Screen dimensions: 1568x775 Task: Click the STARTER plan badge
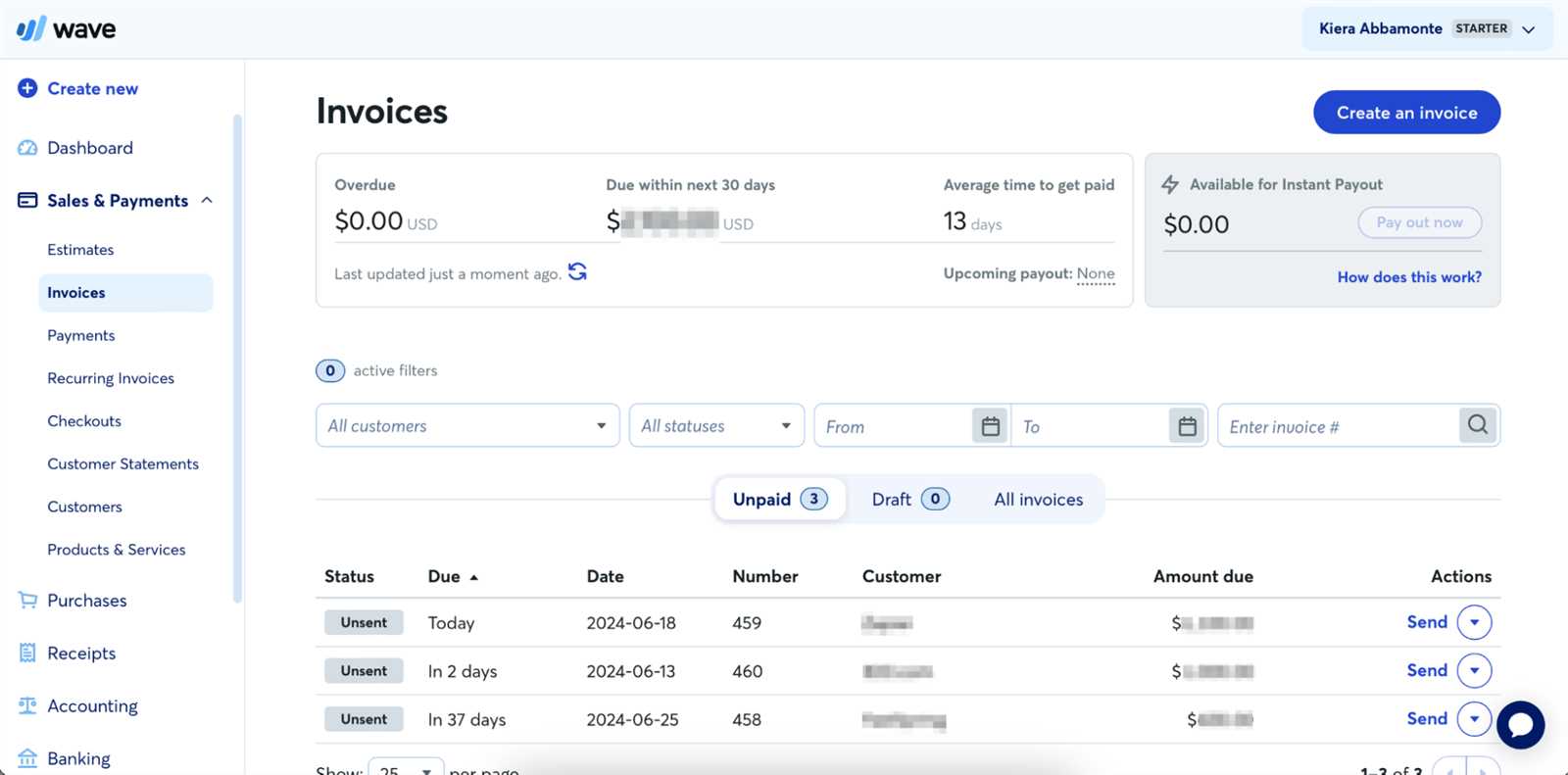pyautogui.click(x=1481, y=28)
